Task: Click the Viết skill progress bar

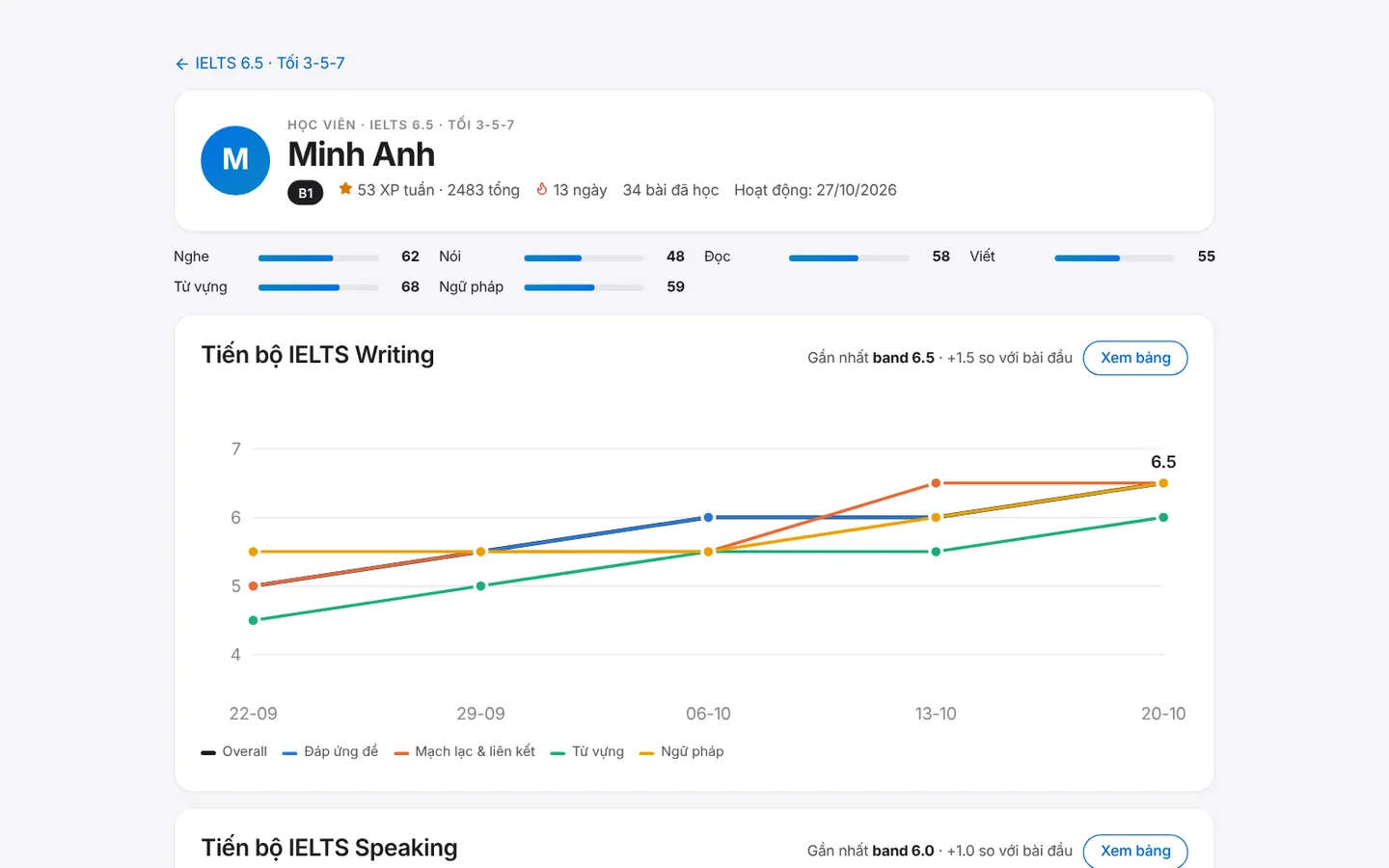Action: [x=1114, y=258]
